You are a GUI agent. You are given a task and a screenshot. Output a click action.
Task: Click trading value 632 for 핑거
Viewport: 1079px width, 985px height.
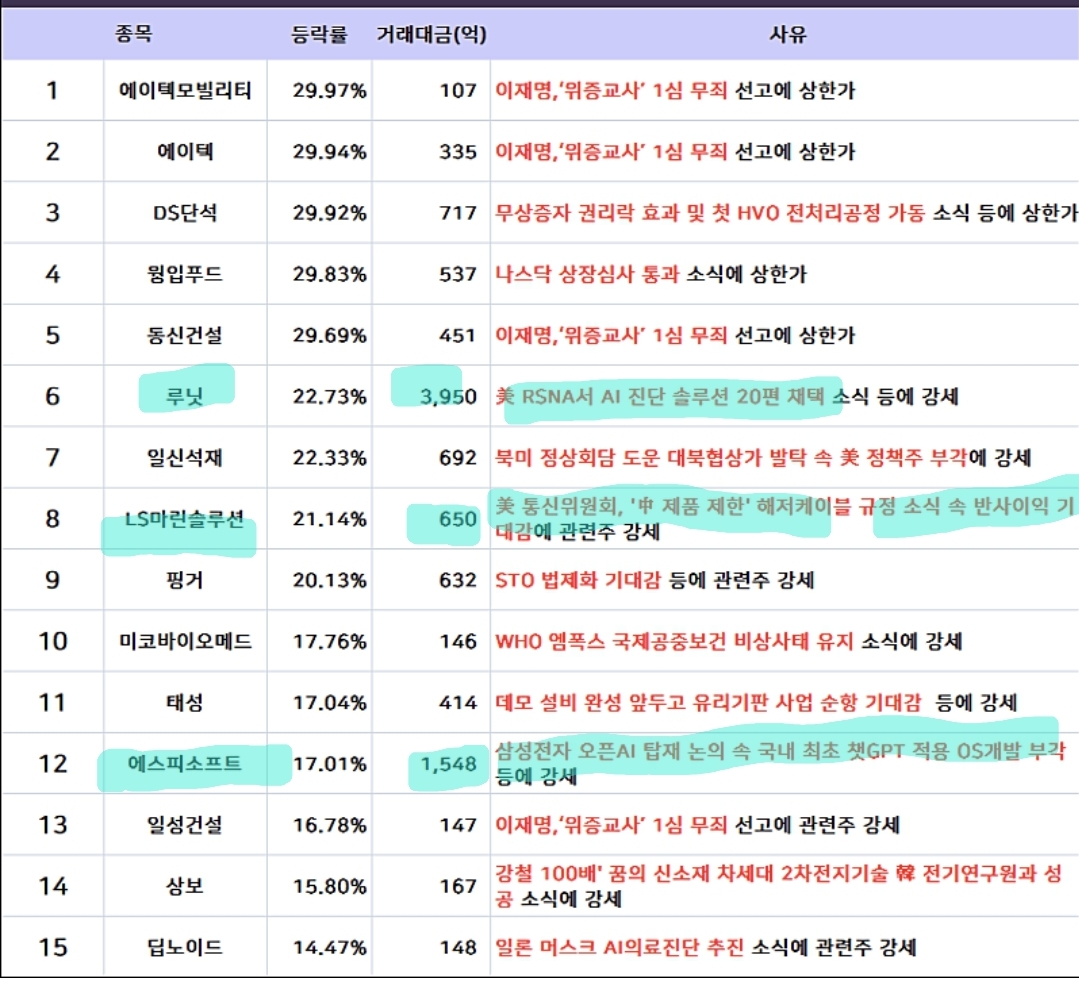tap(458, 580)
